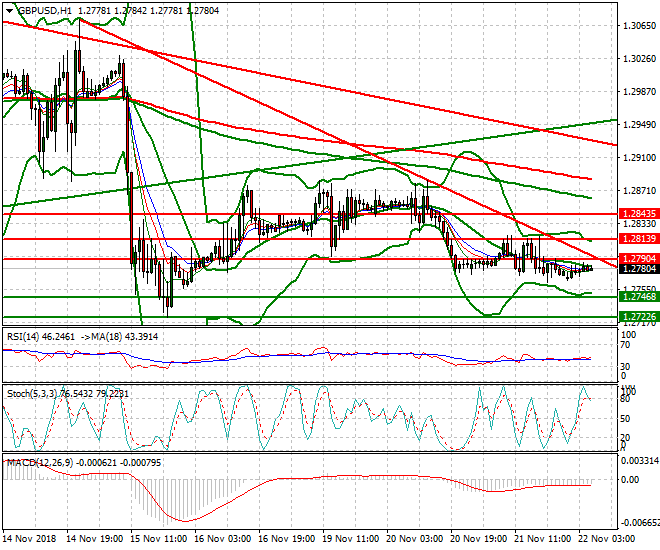Select the red 1.27904 price level label
The width and height of the screenshot is (660, 550).
click(639, 258)
